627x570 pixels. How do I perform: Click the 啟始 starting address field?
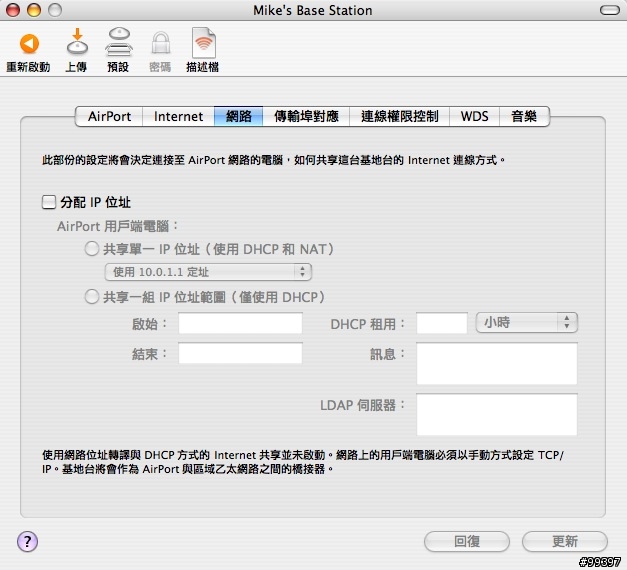tap(240, 323)
